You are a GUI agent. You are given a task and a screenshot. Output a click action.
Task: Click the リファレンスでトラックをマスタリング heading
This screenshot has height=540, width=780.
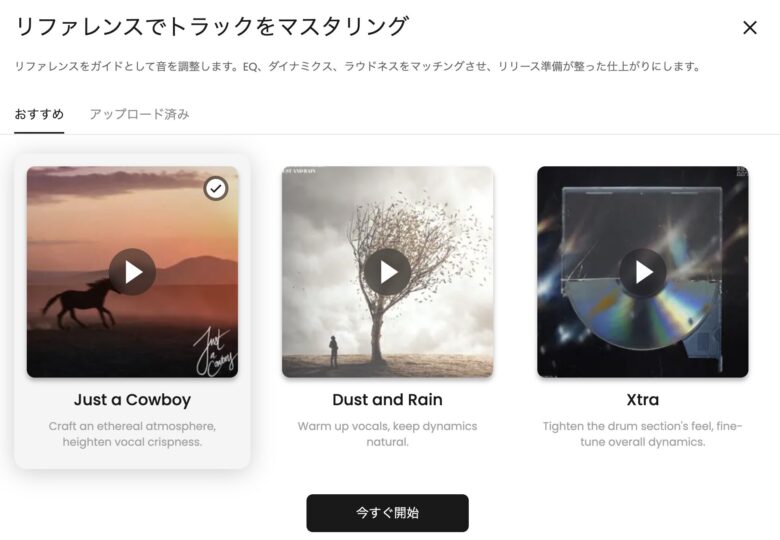click(212, 26)
